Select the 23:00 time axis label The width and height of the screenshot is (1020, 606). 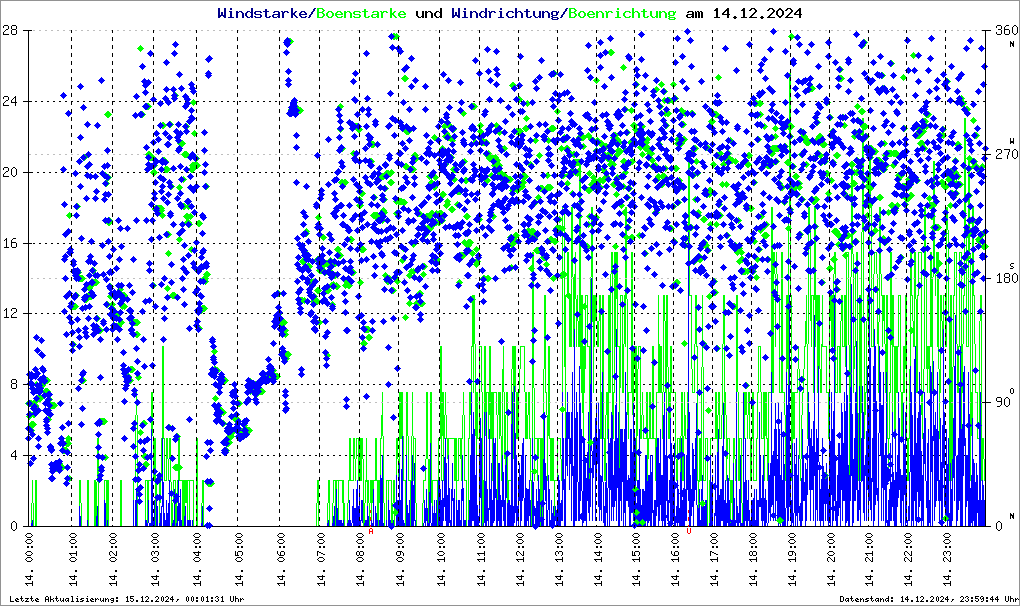point(946,562)
